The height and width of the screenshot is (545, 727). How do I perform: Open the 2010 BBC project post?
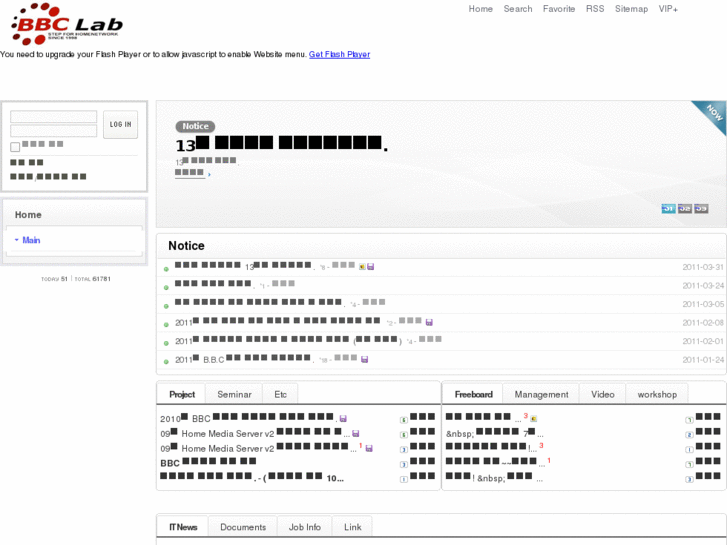point(249,418)
